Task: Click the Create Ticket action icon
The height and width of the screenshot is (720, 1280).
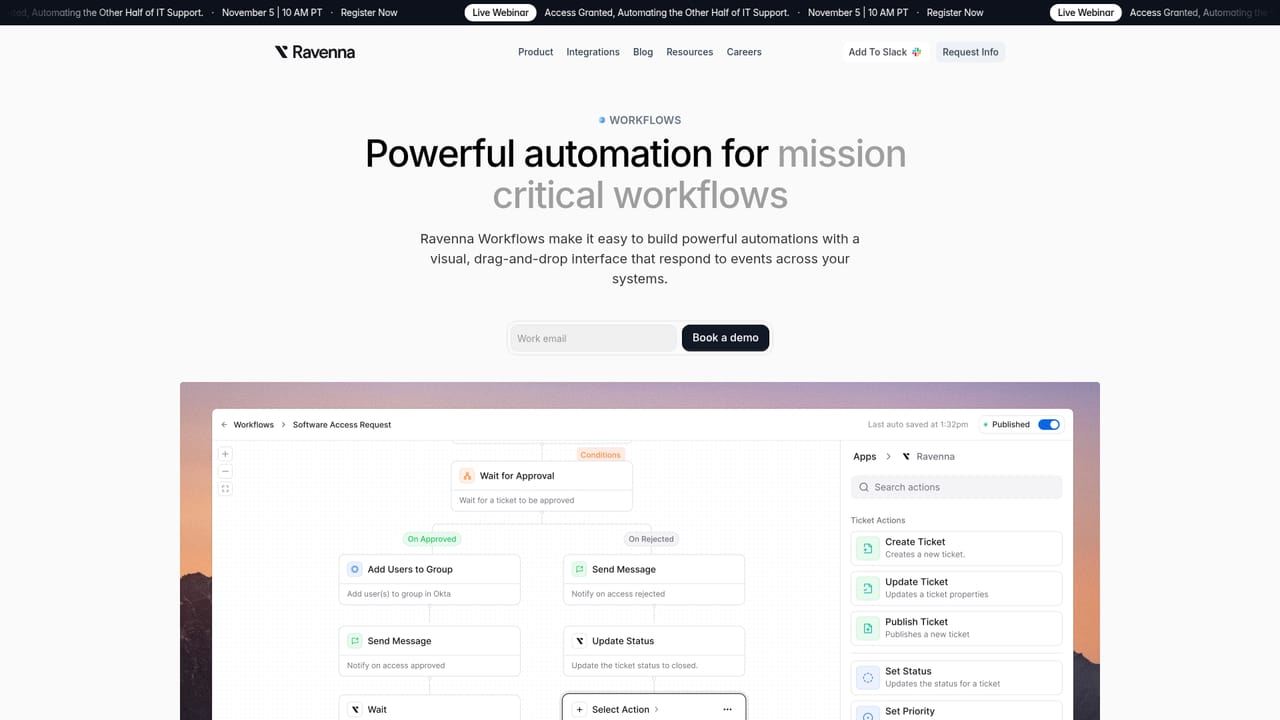Action: pos(867,548)
